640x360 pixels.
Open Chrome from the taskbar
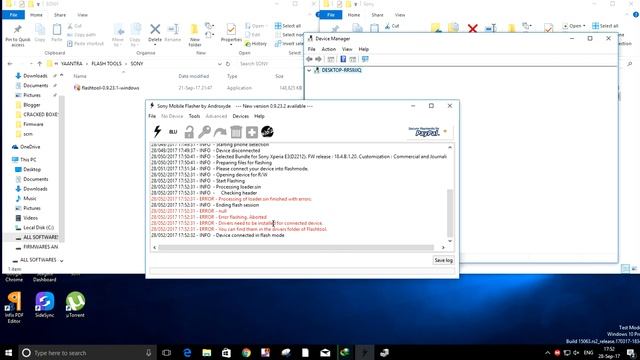click(246, 353)
